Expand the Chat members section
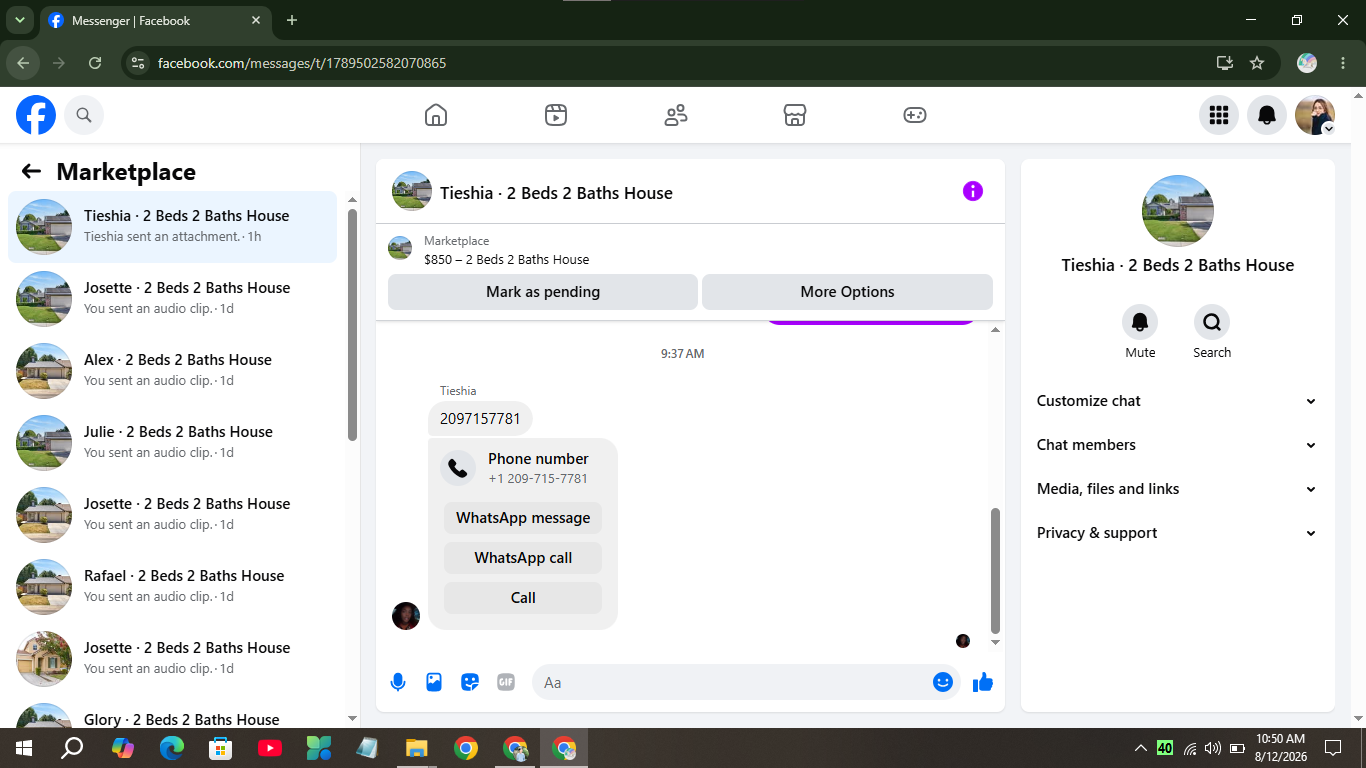 point(1178,445)
